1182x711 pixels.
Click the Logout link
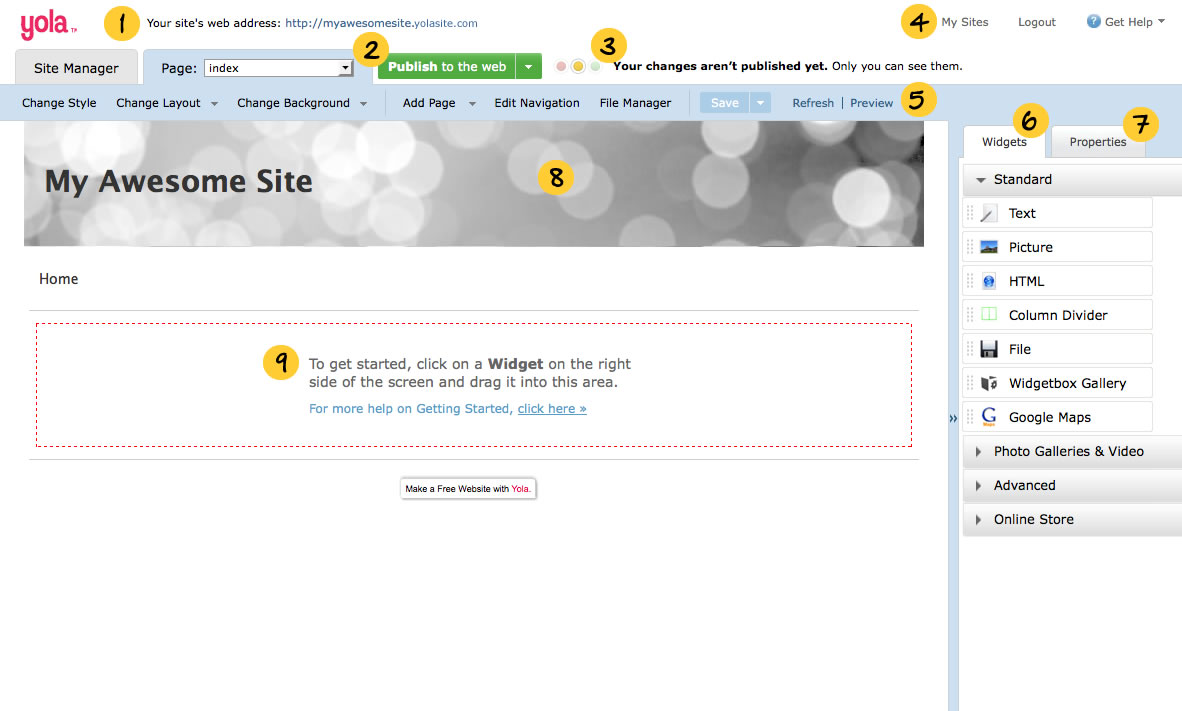click(x=1037, y=22)
